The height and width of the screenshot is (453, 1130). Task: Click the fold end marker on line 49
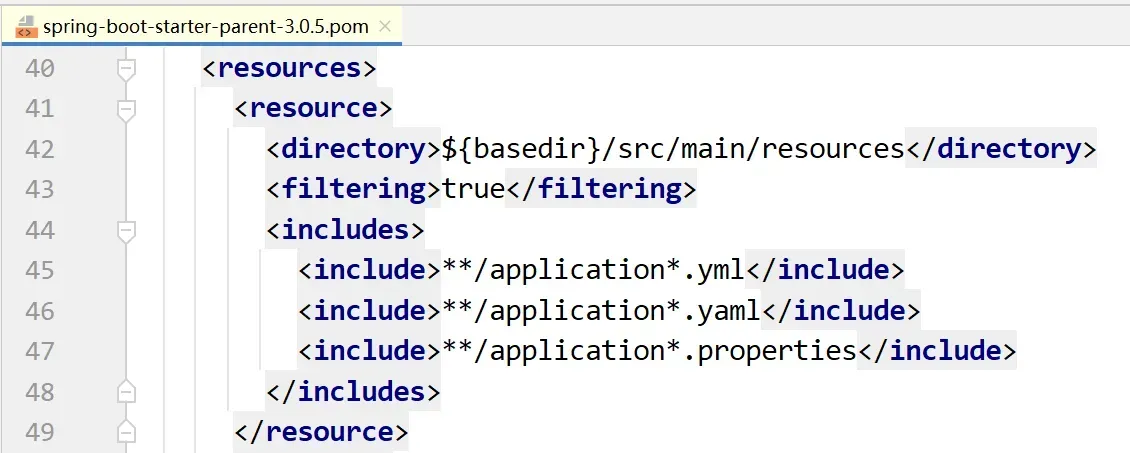tap(126, 432)
